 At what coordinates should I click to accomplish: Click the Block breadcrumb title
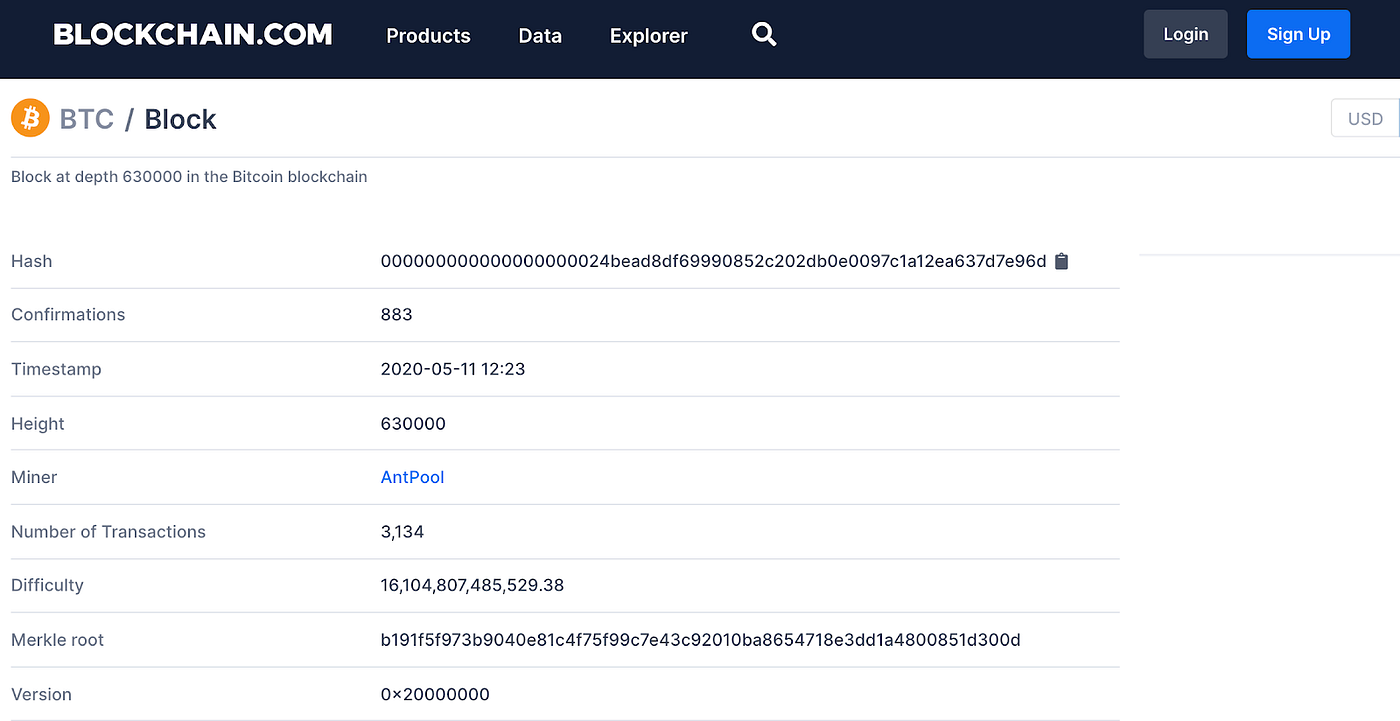(181, 119)
